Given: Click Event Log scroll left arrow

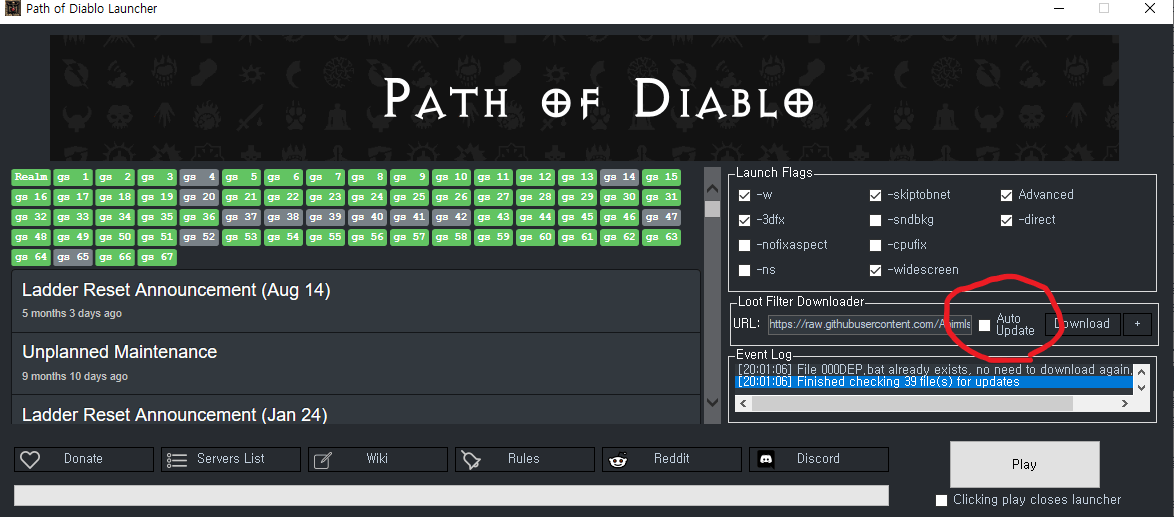Looking at the screenshot, I should 743,403.
